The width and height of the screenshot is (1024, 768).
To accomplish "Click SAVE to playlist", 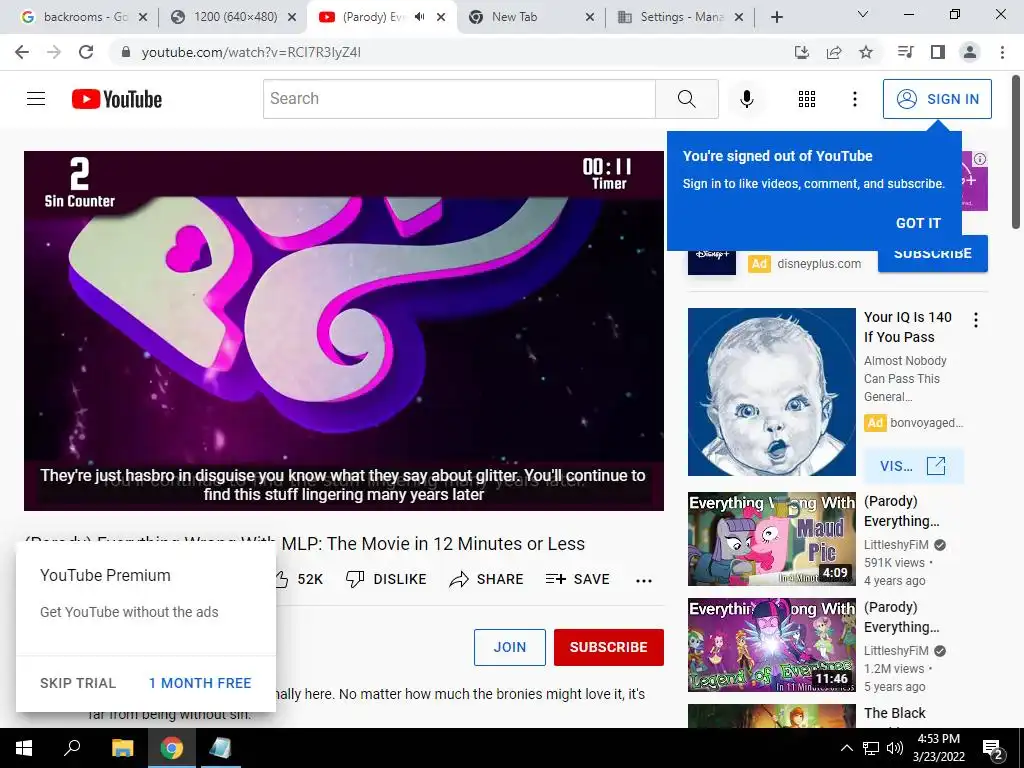I will (577, 579).
